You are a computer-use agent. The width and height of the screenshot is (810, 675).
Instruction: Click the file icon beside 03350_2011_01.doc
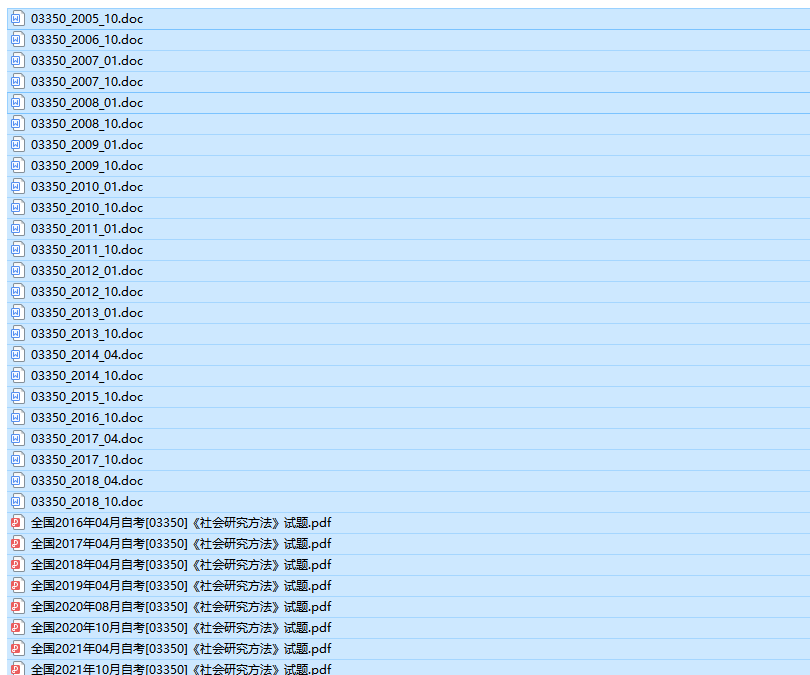coord(18,229)
